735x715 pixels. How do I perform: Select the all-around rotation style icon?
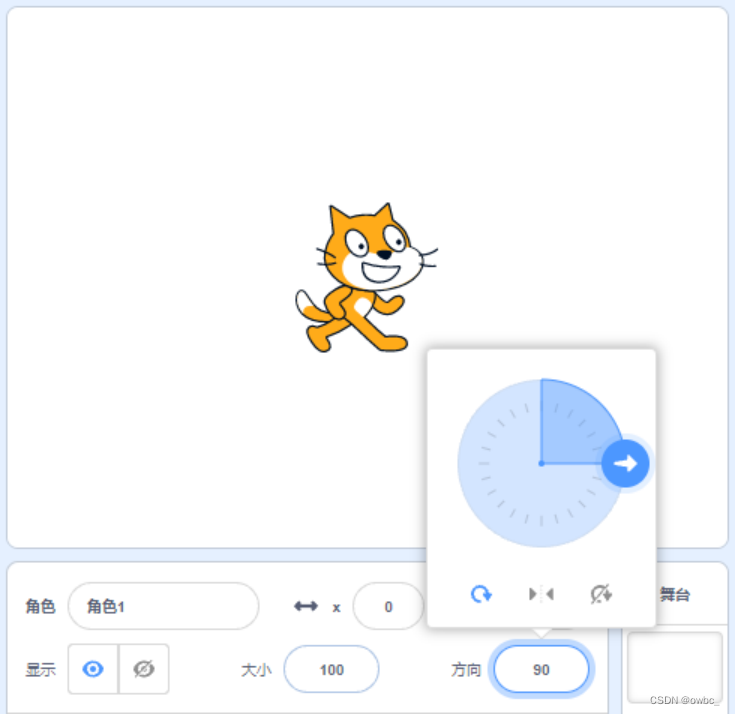481,594
